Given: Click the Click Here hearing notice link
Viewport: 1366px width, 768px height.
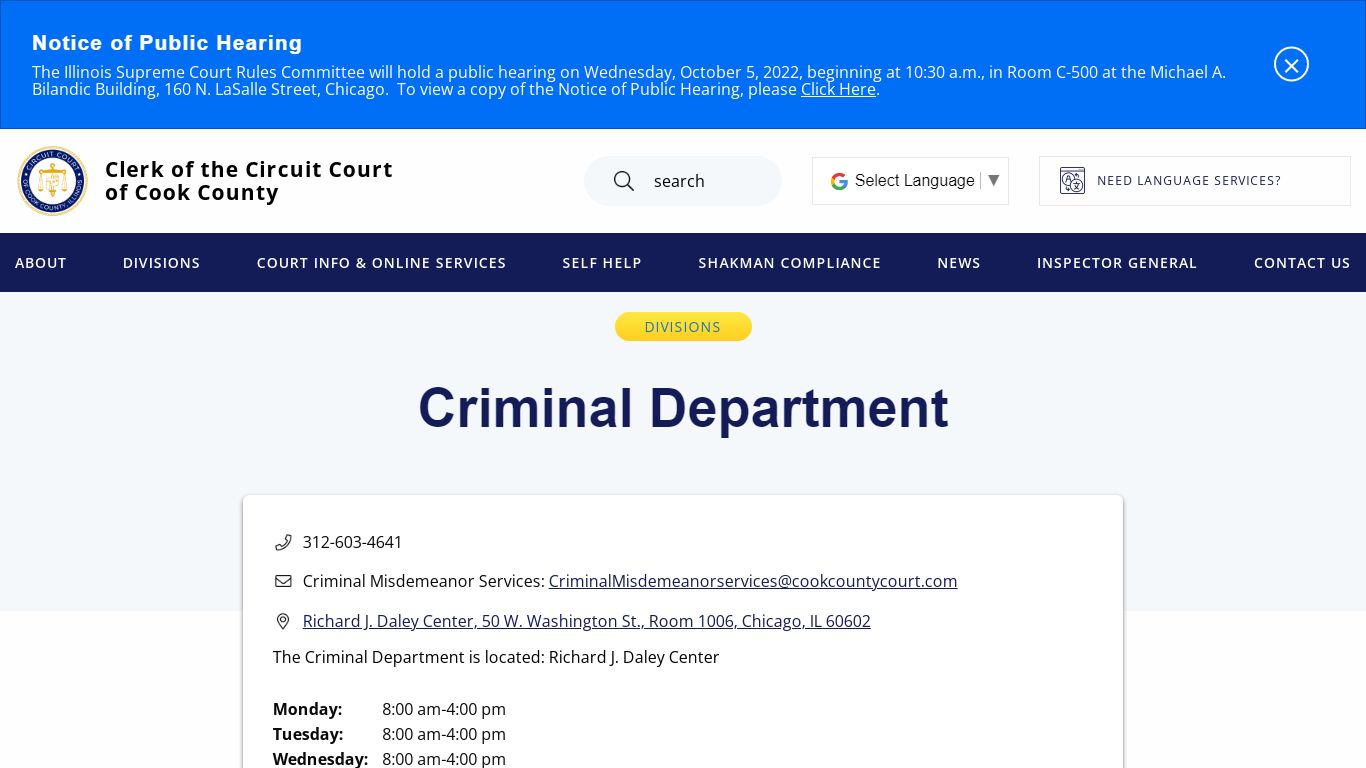Looking at the screenshot, I should (837, 89).
